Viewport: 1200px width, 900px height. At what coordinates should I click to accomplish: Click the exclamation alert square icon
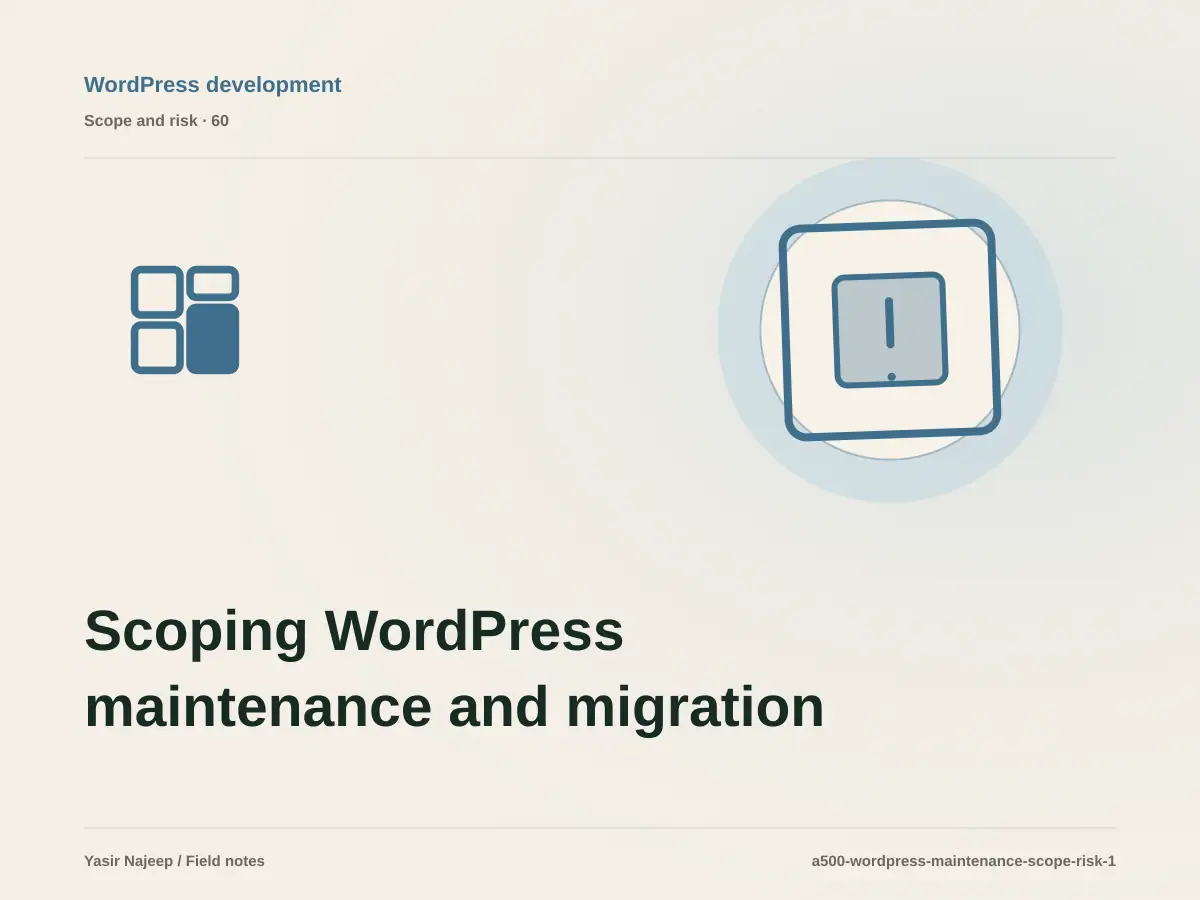[890, 330]
